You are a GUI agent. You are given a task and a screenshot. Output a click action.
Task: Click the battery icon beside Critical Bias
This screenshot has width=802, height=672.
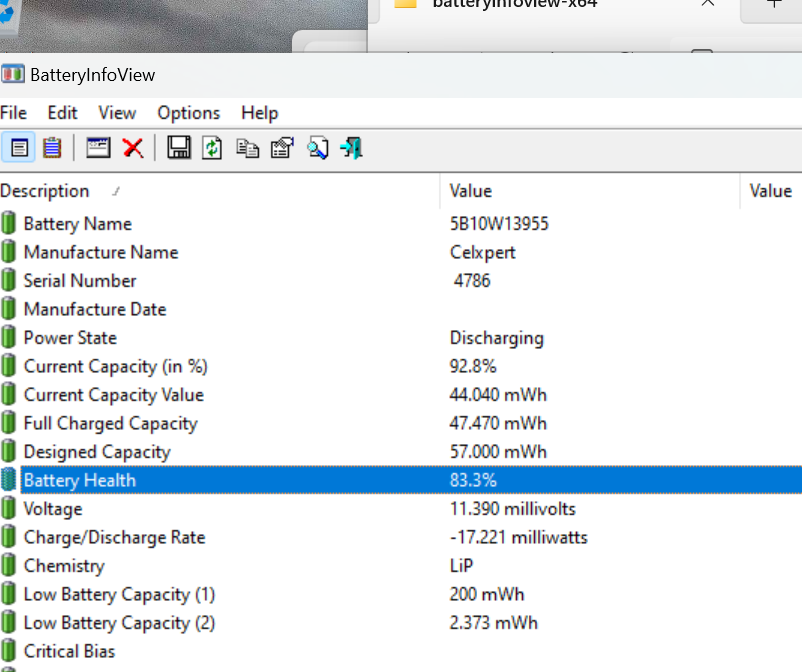click(8, 651)
